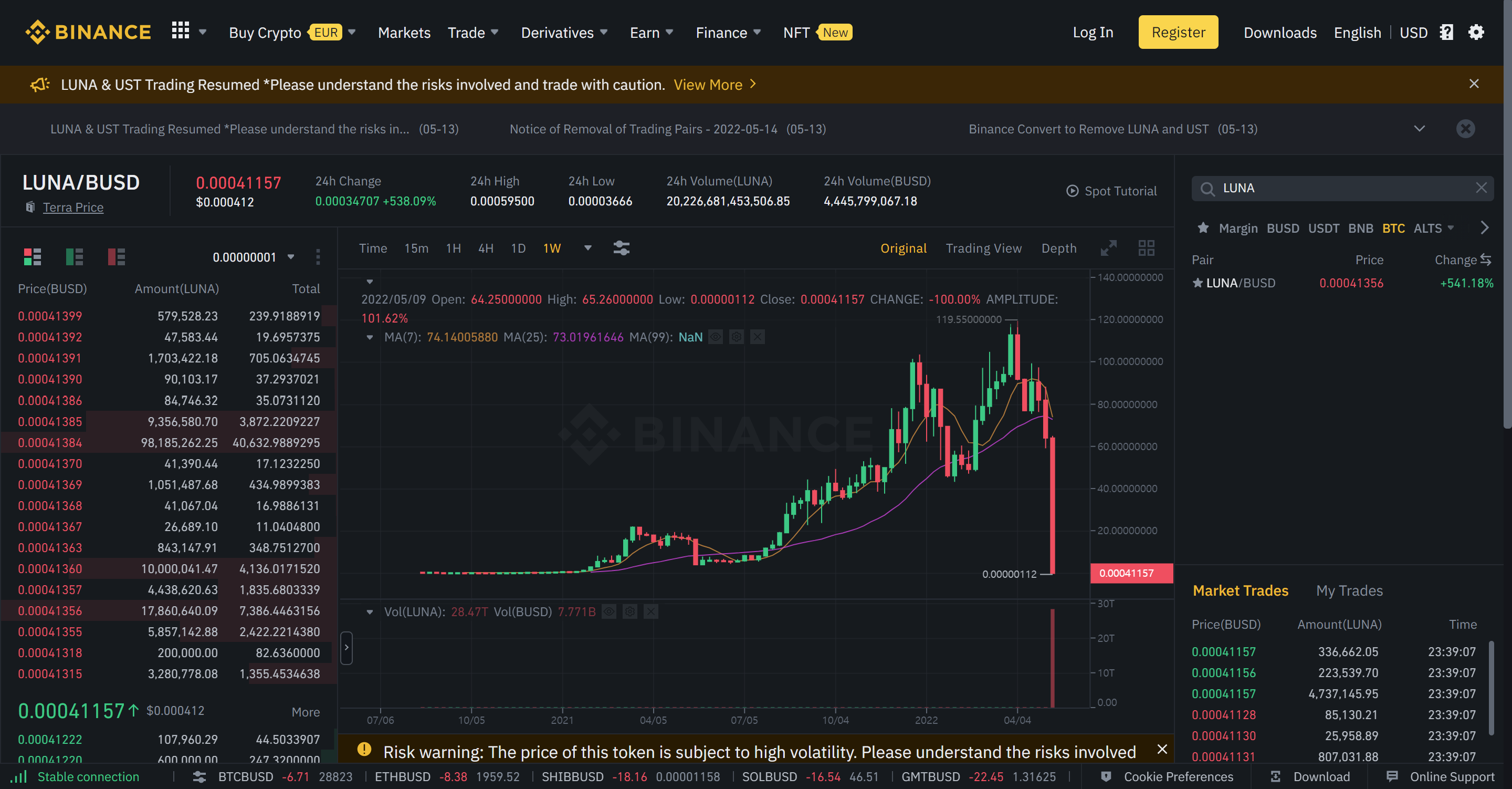Clear the LUNA search field
The image size is (1512, 789).
(x=1481, y=188)
